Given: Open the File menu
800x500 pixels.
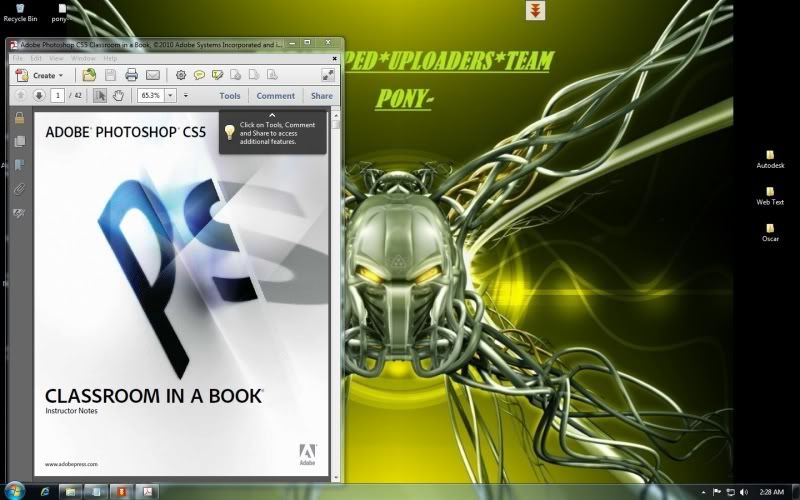Looking at the screenshot, I should (18, 59).
